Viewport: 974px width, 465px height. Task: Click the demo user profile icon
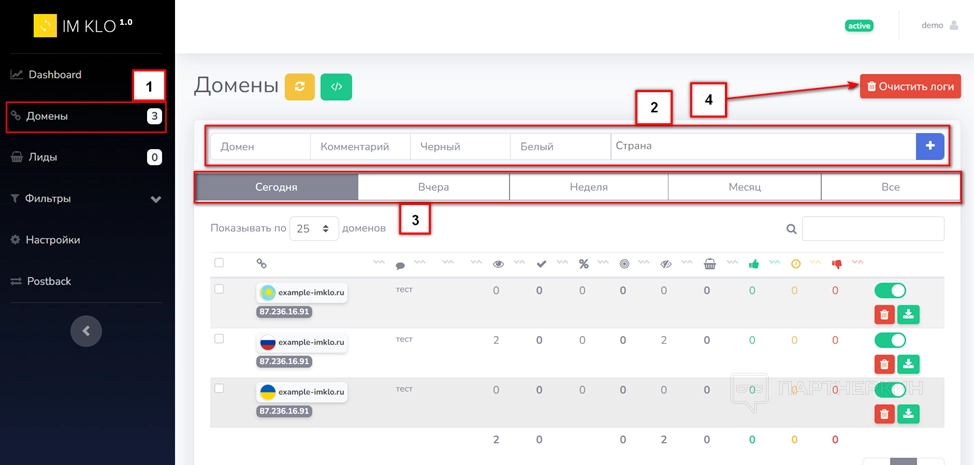pyautogui.click(x=953, y=26)
